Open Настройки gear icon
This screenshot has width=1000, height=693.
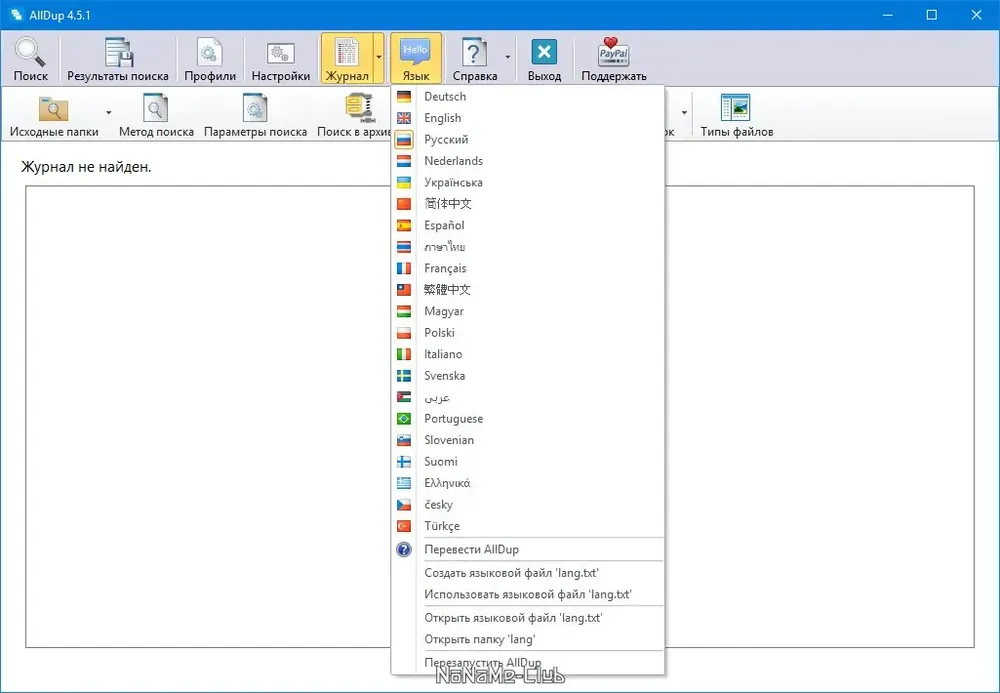tap(281, 53)
